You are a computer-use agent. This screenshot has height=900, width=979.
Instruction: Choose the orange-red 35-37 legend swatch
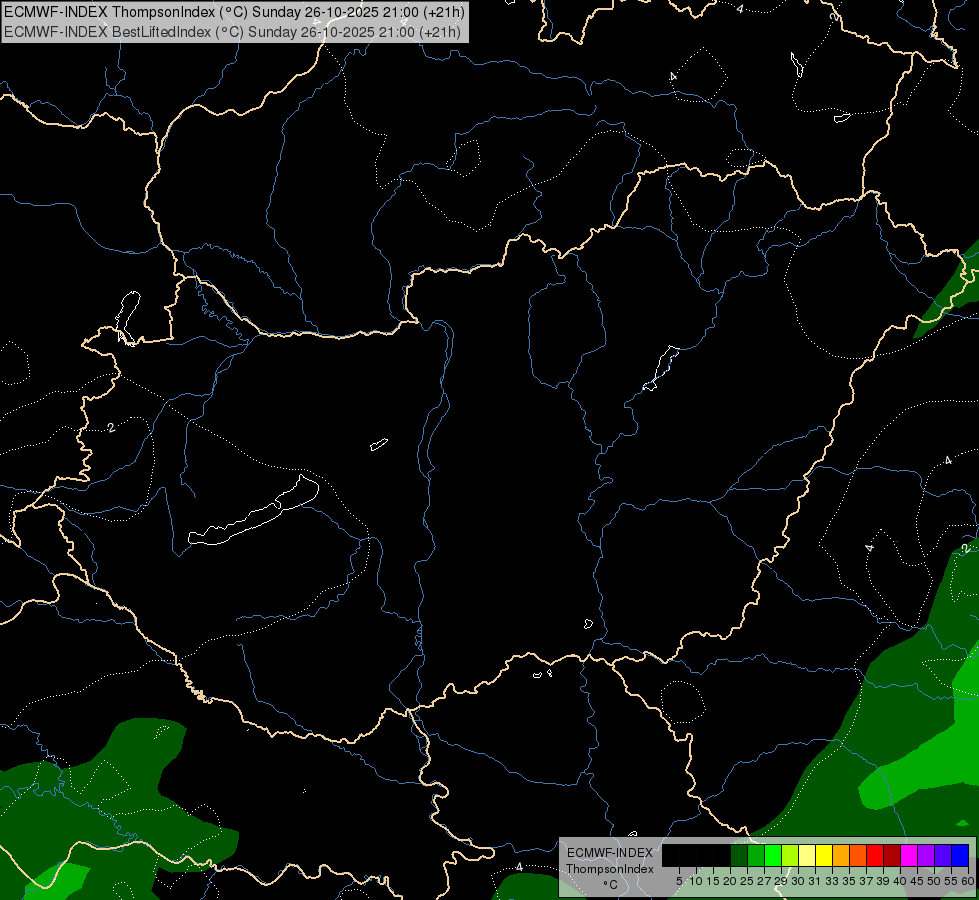[858, 855]
